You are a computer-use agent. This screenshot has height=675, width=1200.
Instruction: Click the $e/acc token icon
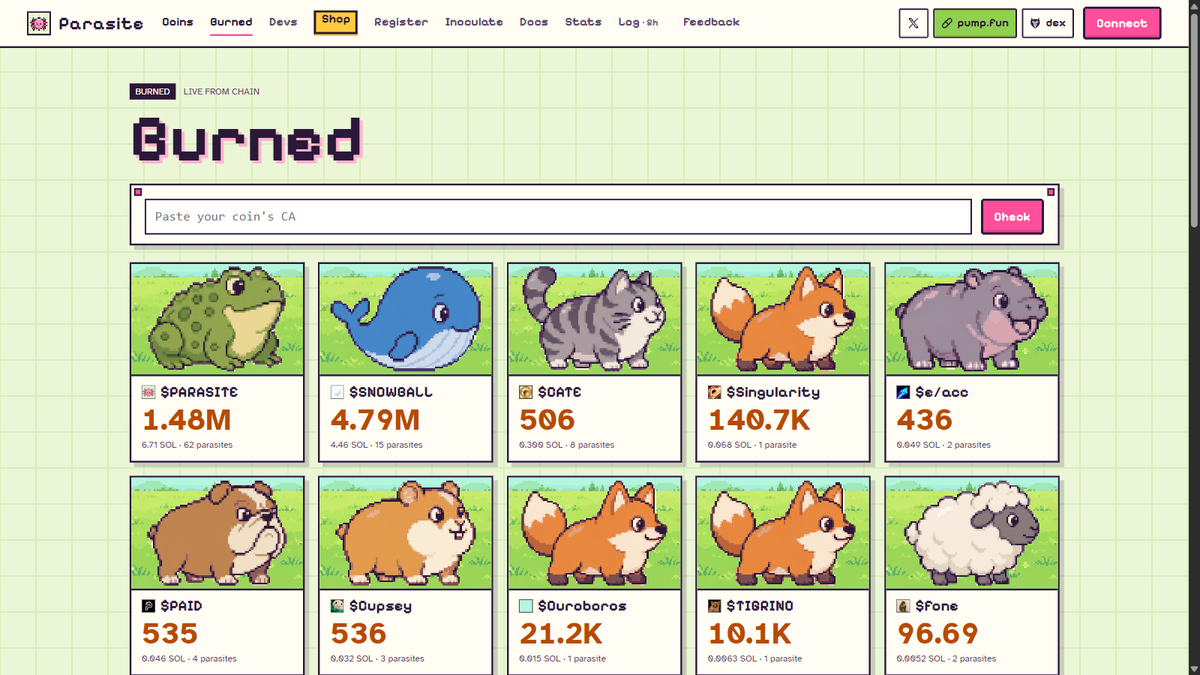903,392
